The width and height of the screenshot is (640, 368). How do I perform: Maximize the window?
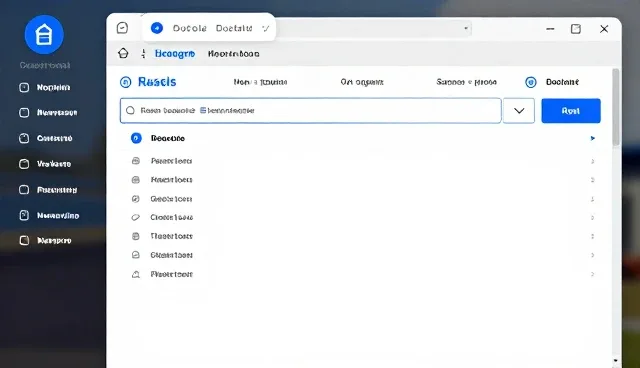[576, 29]
